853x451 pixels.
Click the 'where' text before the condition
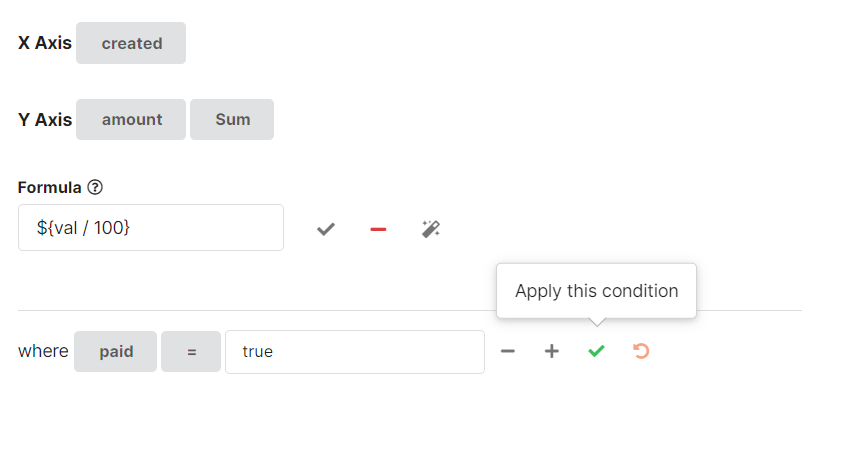coord(43,352)
